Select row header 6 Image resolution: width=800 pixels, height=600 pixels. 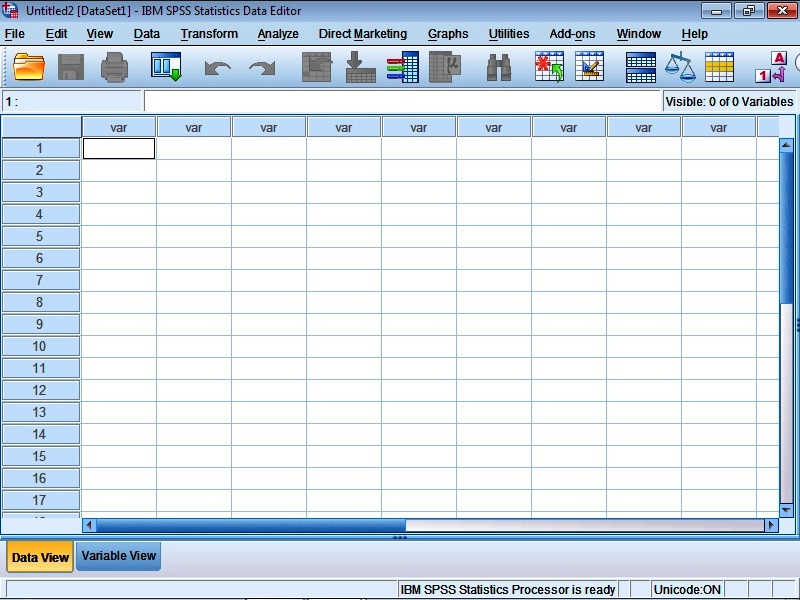(41, 258)
